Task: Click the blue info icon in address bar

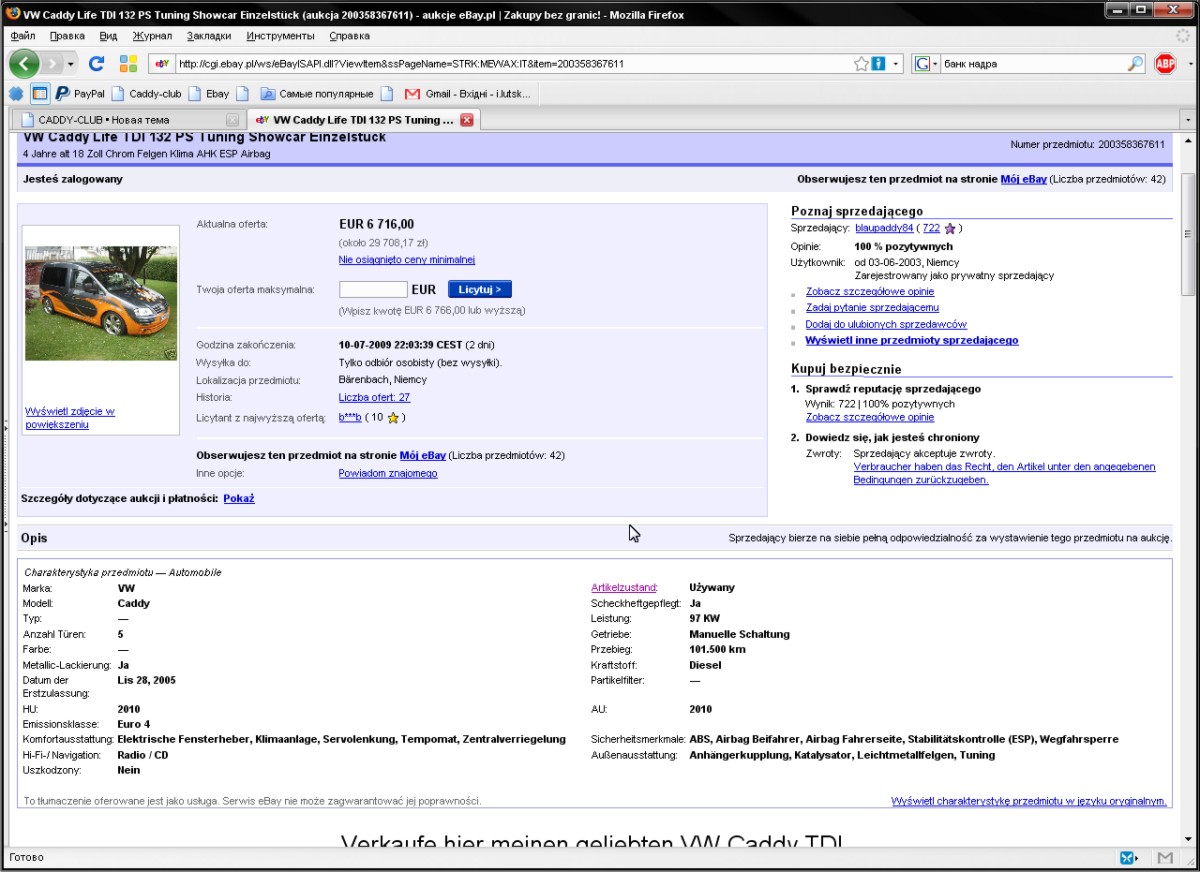Action: [x=878, y=63]
